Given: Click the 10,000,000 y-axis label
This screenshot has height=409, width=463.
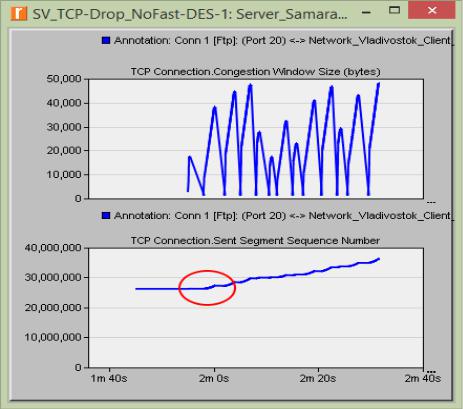Looking at the screenshot, I should (x=53, y=337).
